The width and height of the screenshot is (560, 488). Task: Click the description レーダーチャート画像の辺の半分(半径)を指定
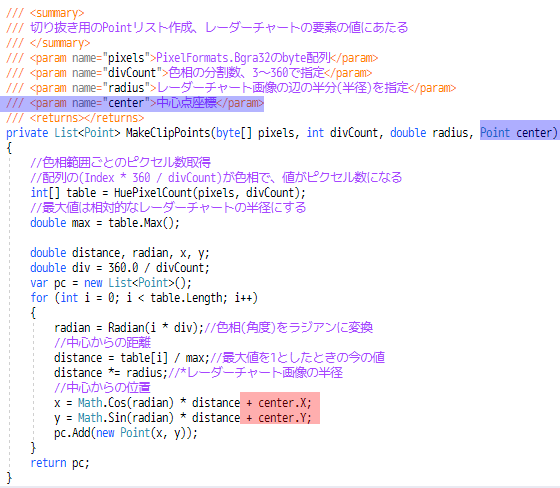pyautogui.click(x=282, y=88)
